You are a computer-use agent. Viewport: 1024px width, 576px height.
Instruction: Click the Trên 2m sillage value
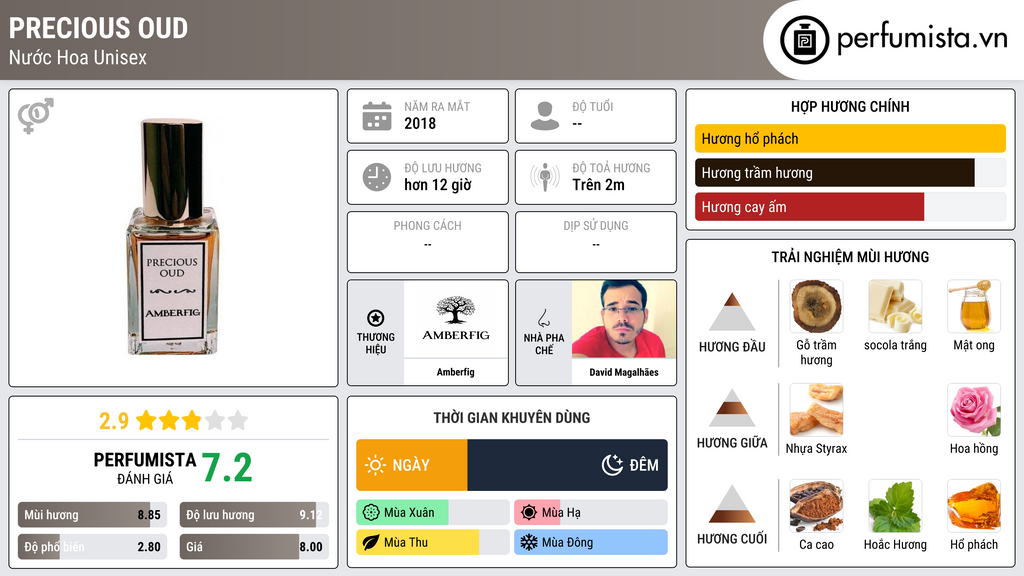(598, 185)
